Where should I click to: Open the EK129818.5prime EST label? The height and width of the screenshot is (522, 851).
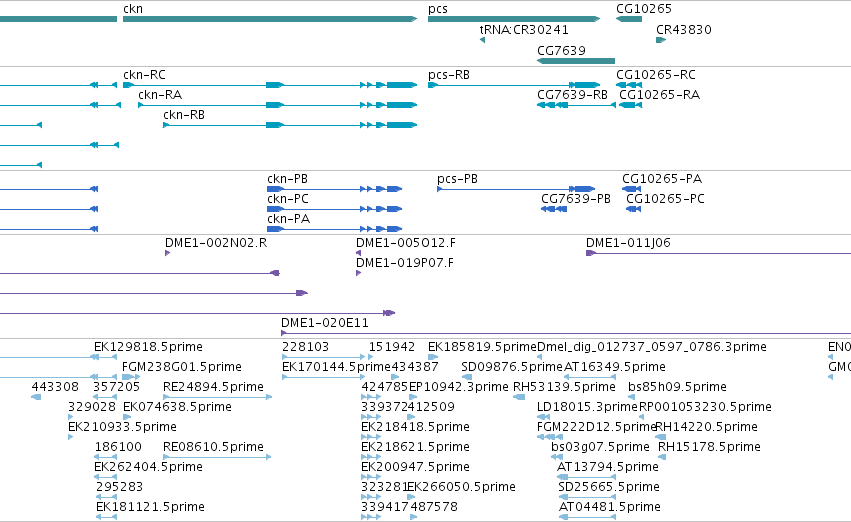(148, 346)
